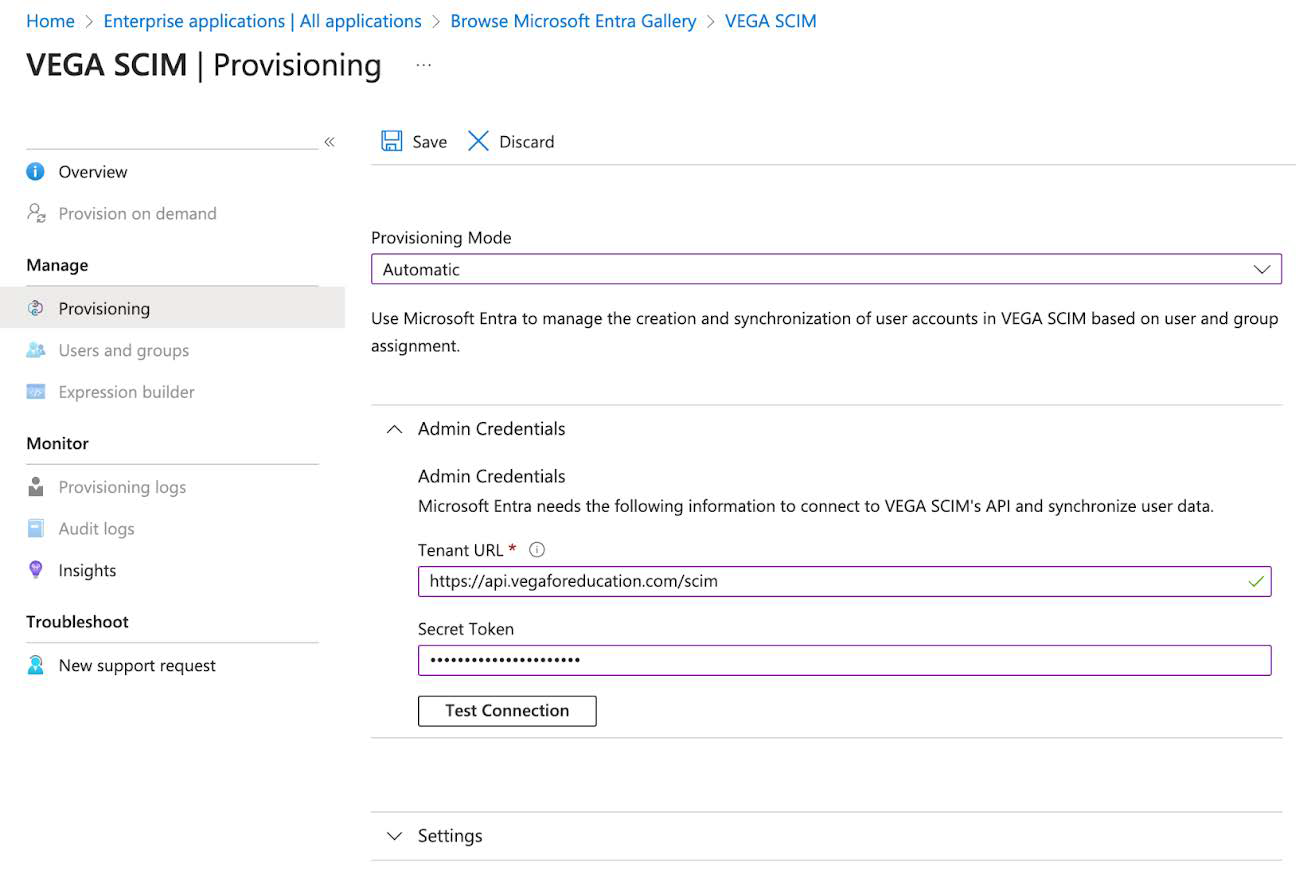Expand the Settings section
Image resolution: width=1296 pixels, height=879 pixels.
(x=395, y=836)
